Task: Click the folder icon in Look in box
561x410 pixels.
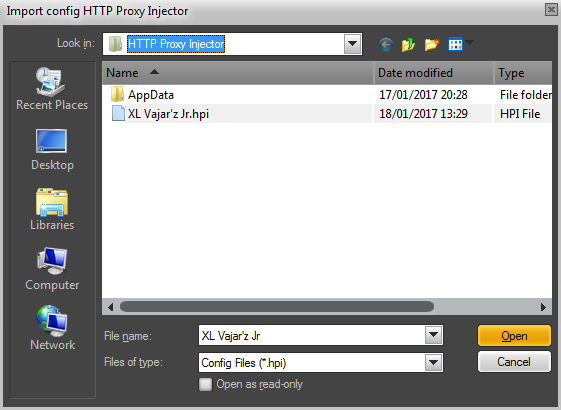Action: coord(115,44)
